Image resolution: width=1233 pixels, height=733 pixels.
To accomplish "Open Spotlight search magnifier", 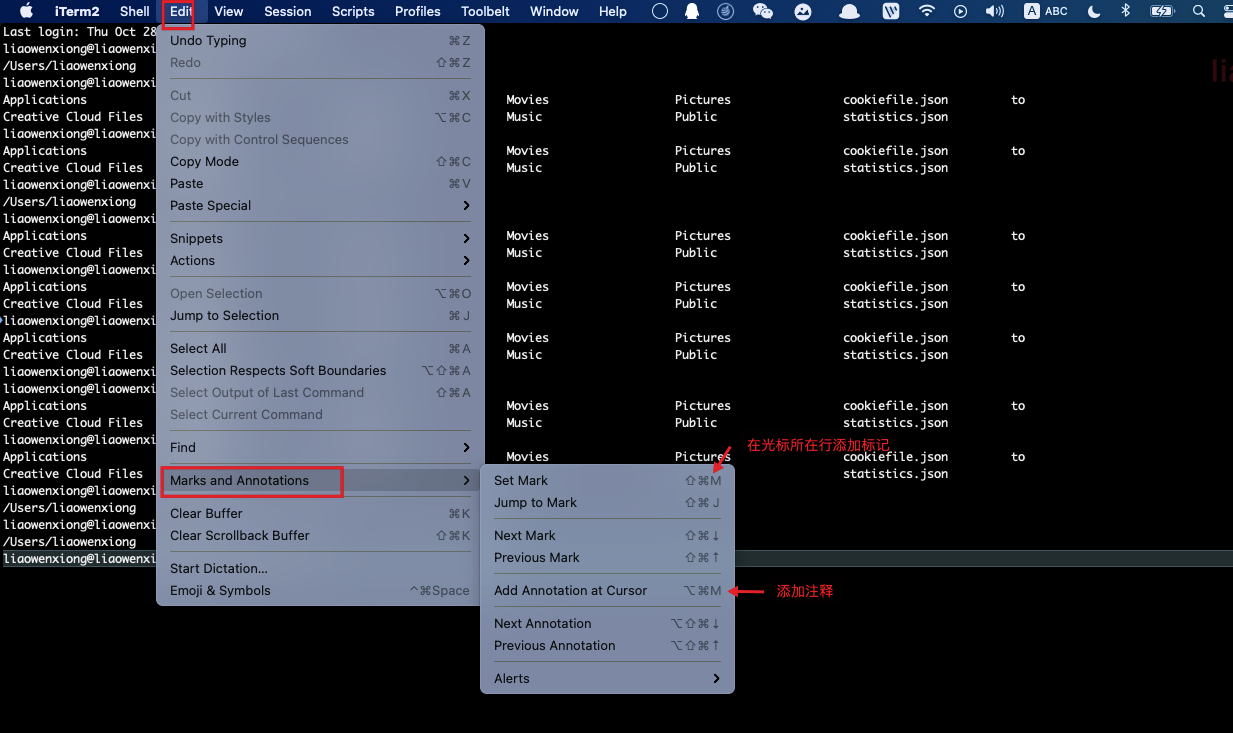I will click(1199, 11).
